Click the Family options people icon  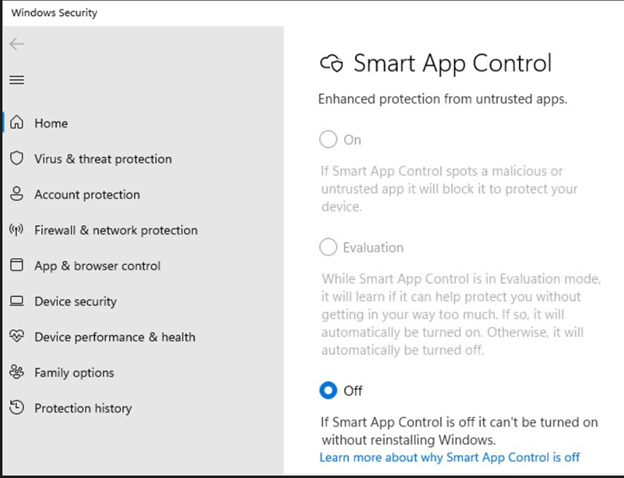16,372
